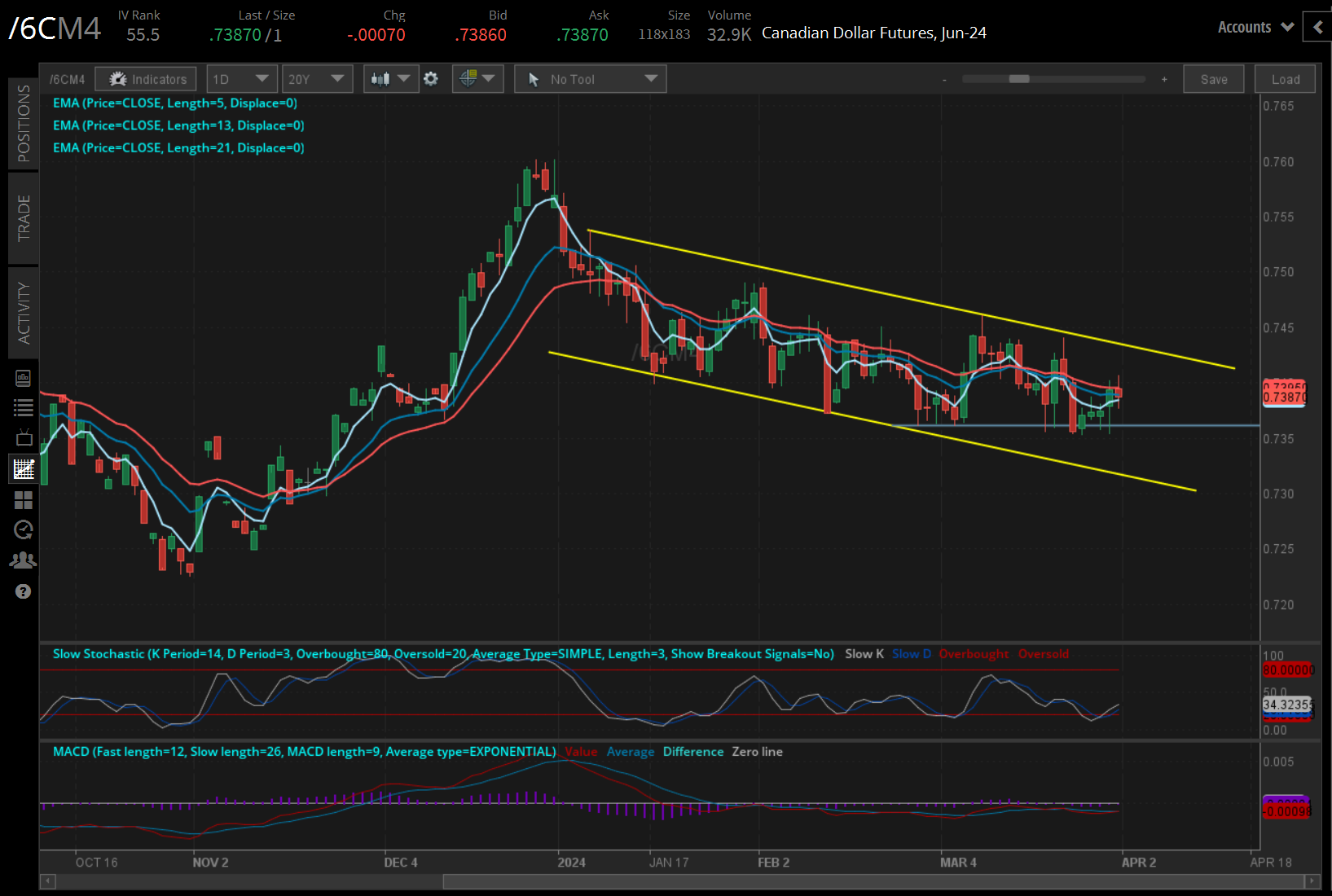Viewport: 1332px width, 896px height.
Task: Switch to the POSITIONS side tab
Action: (24, 123)
